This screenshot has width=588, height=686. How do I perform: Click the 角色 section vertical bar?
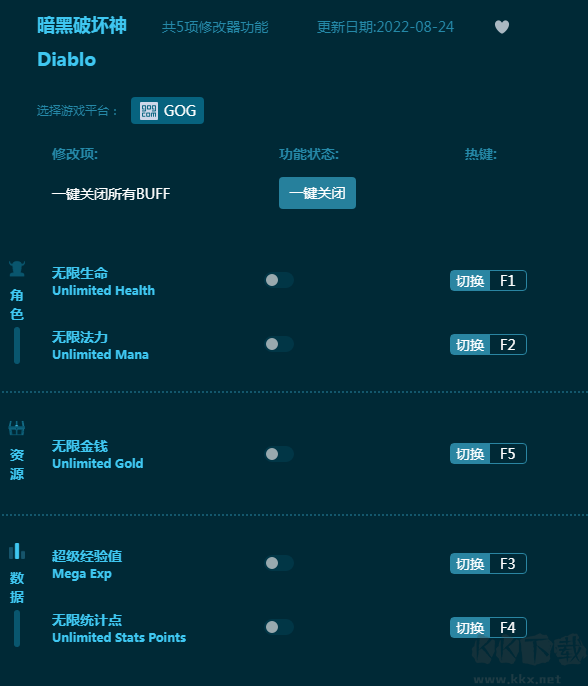pyautogui.click(x=17, y=346)
